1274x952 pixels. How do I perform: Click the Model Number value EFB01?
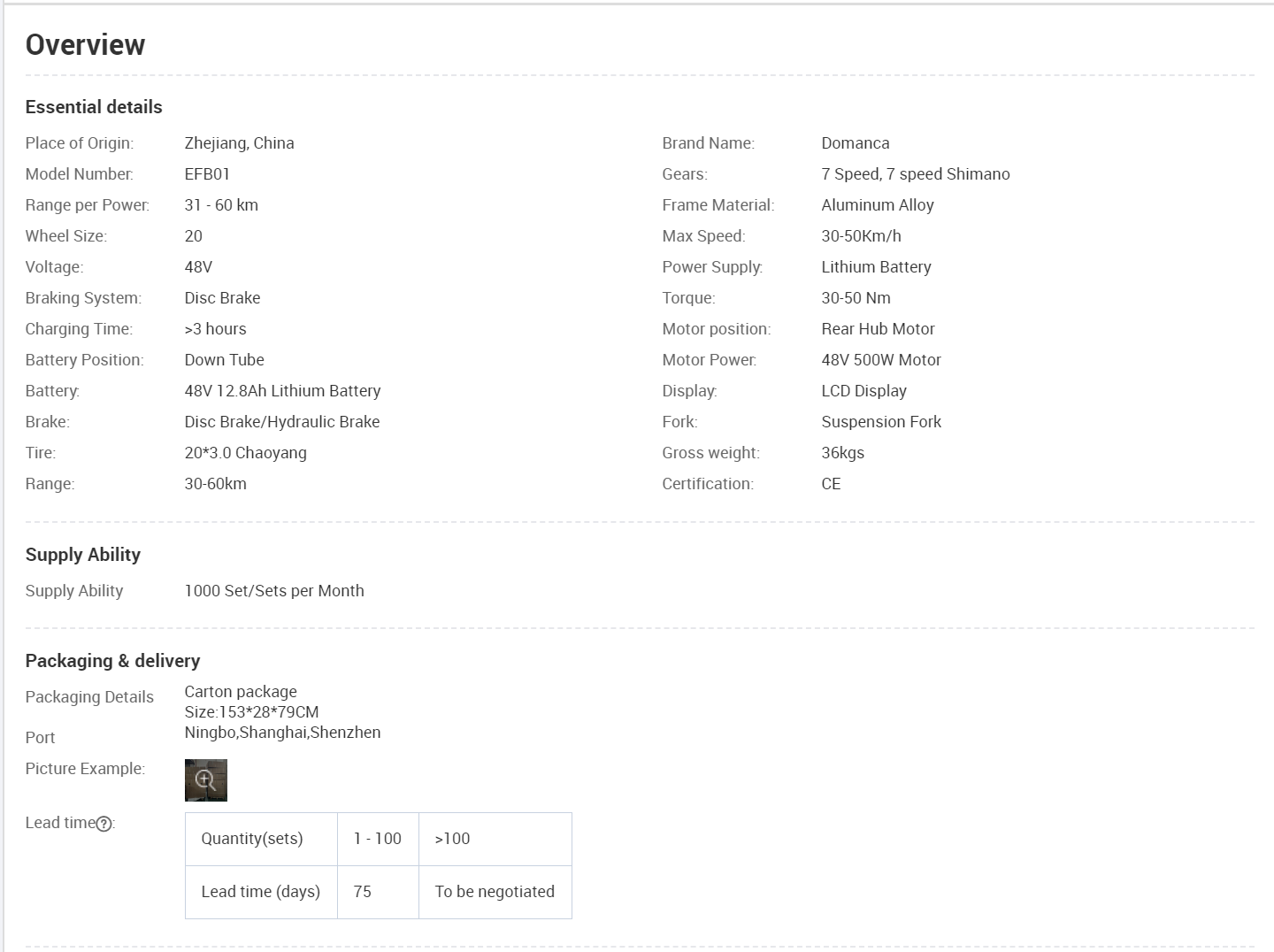(x=207, y=174)
